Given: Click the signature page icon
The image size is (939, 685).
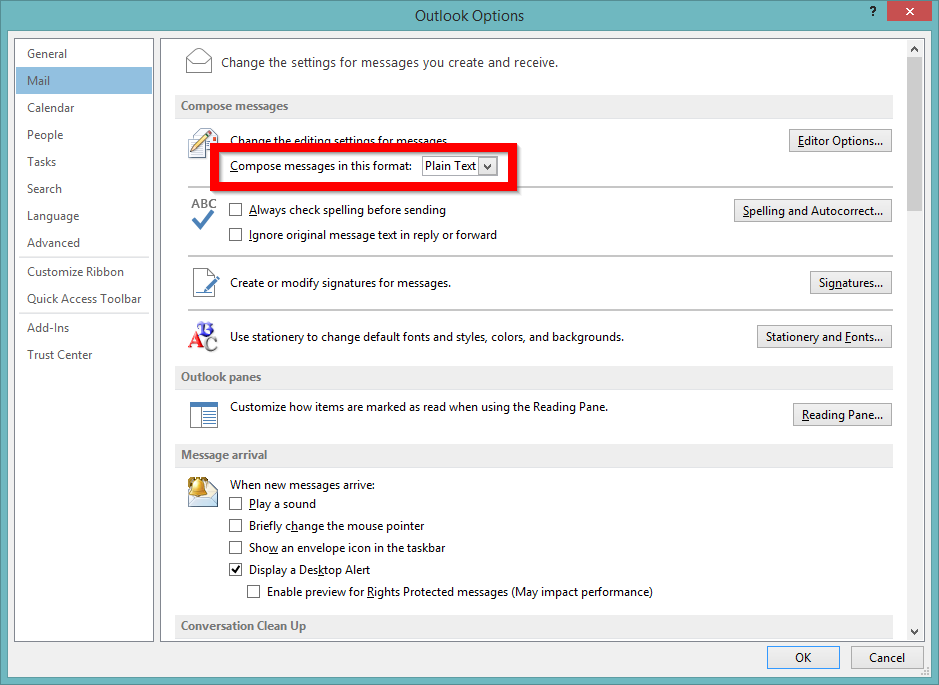Looking at the screenshot, I should coord(205,282).
